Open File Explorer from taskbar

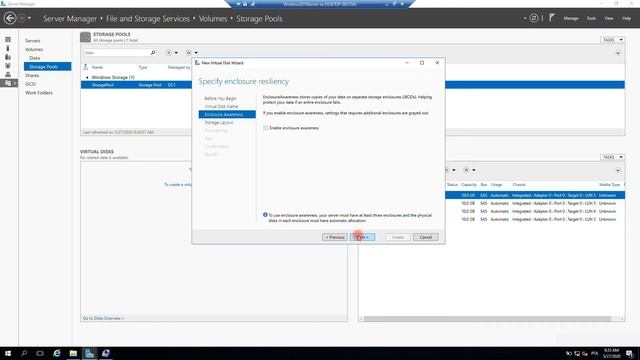[x=73, y=353]
